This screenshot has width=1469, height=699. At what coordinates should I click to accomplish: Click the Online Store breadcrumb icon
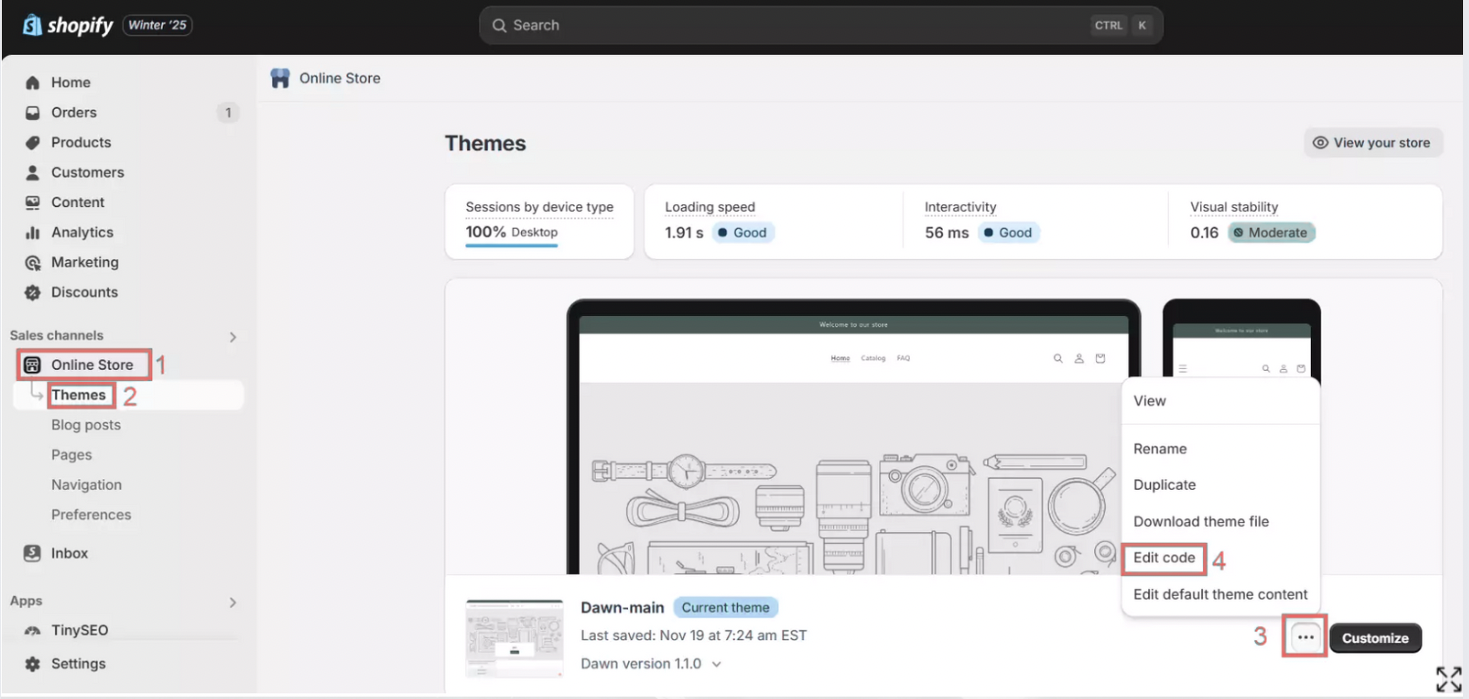280,78
